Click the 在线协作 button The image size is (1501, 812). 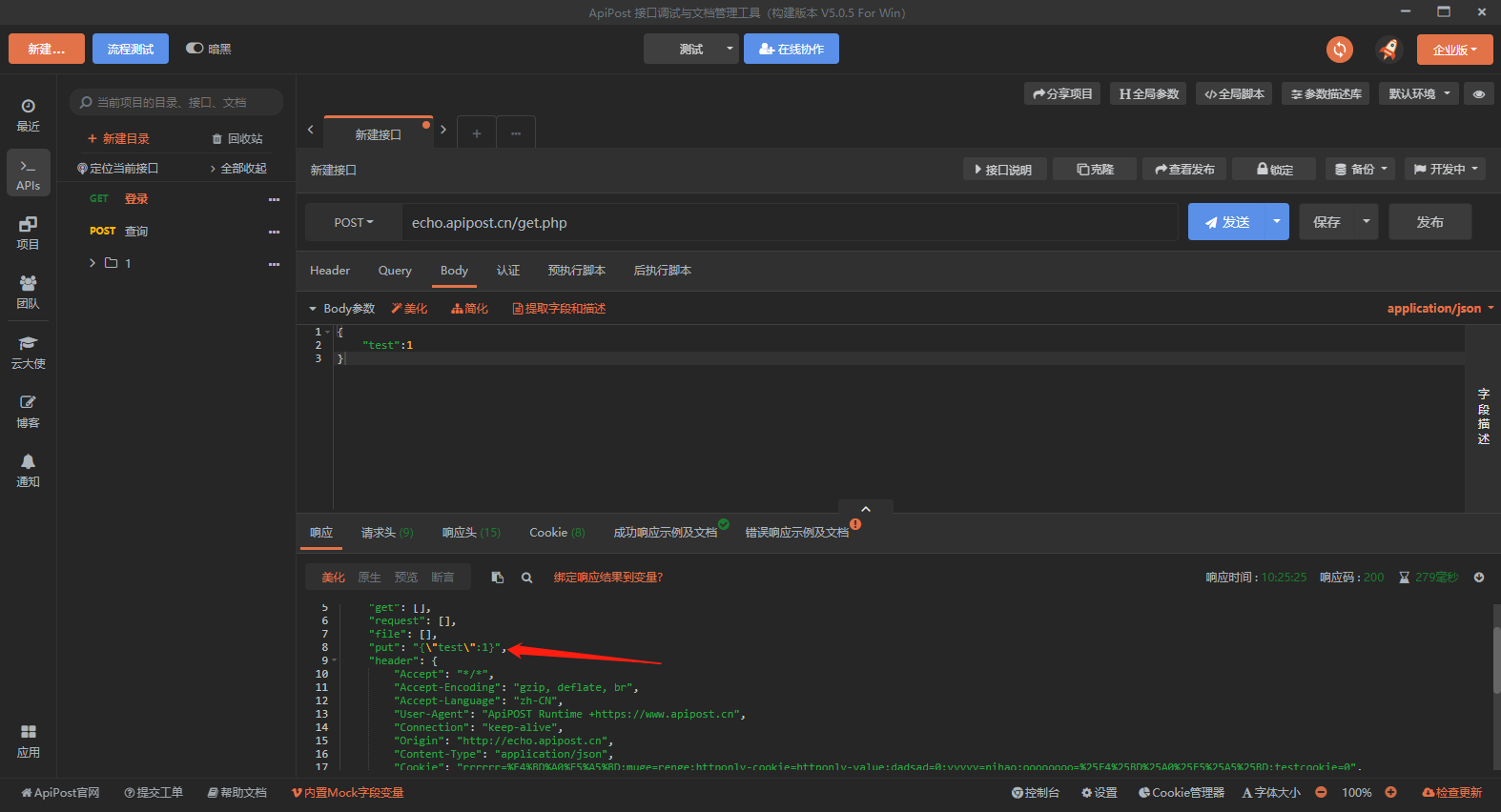pyautogui.click(x=792, y=49)
